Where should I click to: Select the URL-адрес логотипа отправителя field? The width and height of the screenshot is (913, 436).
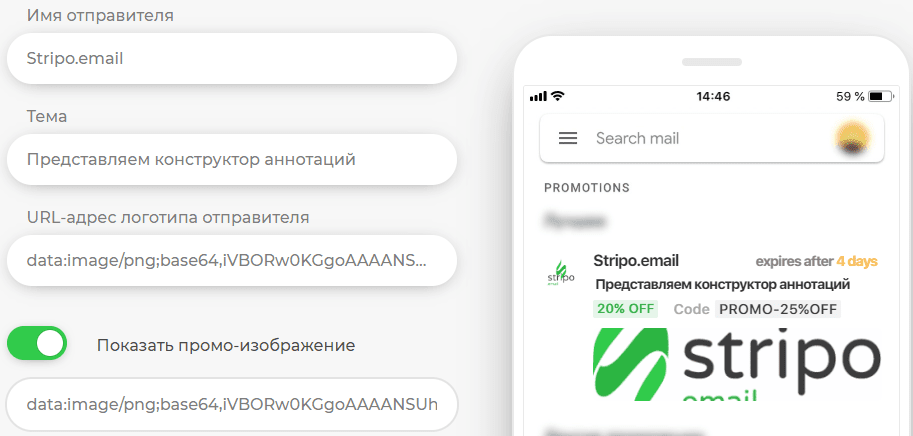click(x=232, y=260)
